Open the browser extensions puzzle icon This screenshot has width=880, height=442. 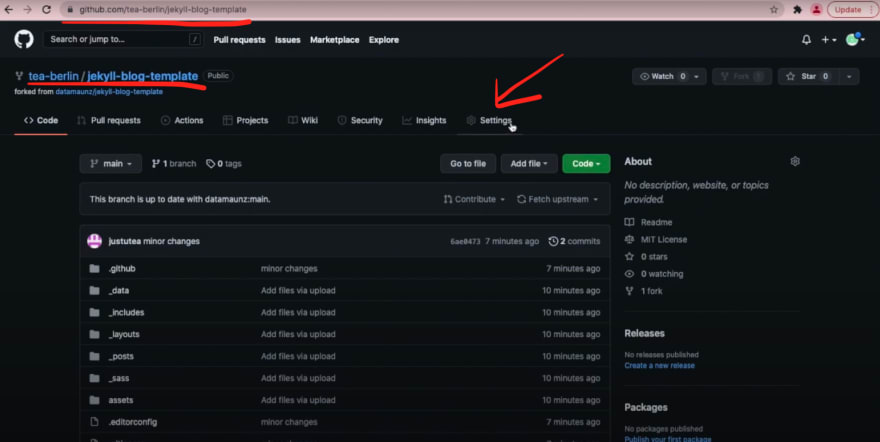coord(797,10)
